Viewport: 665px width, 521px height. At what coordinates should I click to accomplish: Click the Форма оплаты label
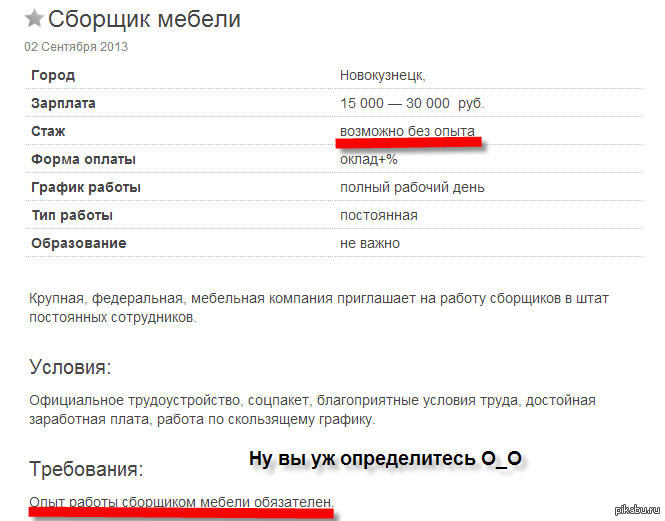coord(84,159)
